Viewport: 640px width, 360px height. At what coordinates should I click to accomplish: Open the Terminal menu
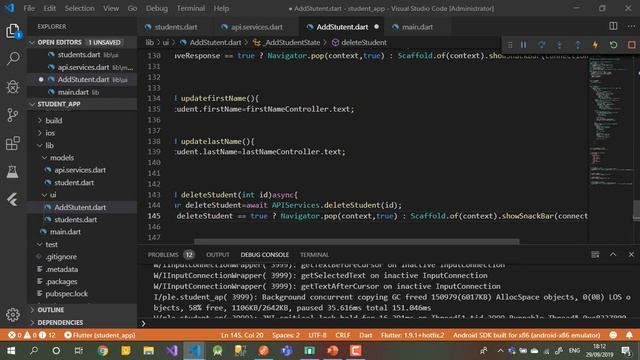point(191,8)
